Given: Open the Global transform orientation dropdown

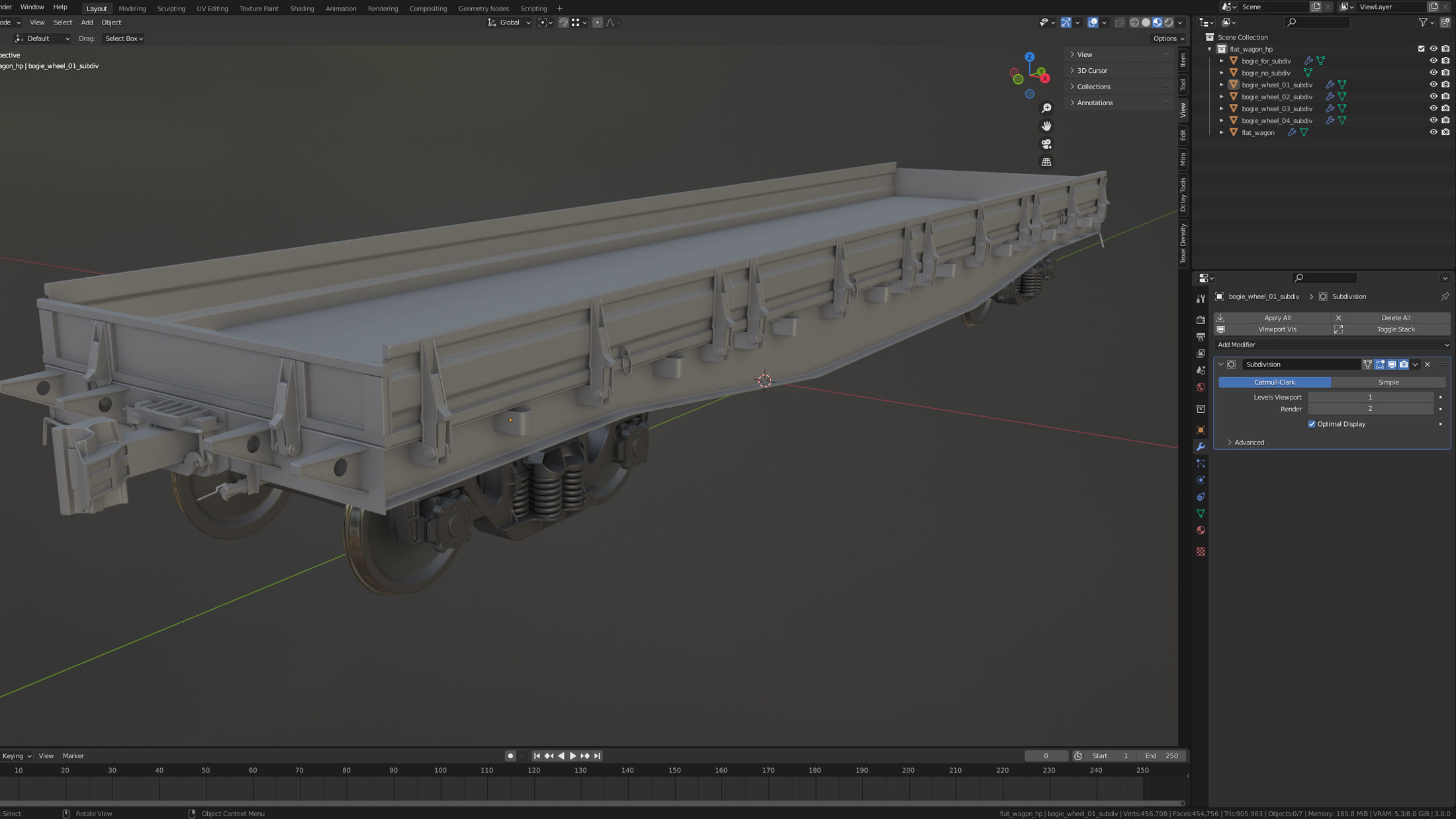Looking at the screenshot, I should [x=510, y=22].
